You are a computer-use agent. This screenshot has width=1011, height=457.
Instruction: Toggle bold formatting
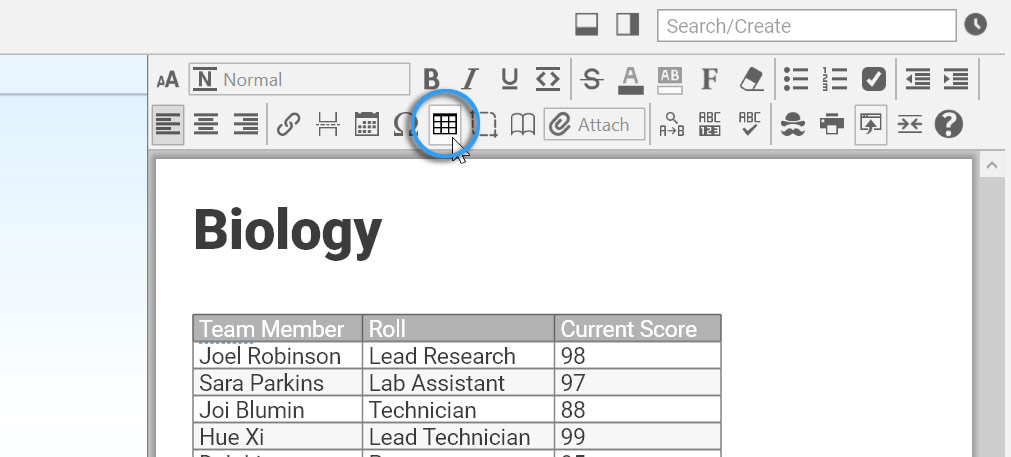431,79
